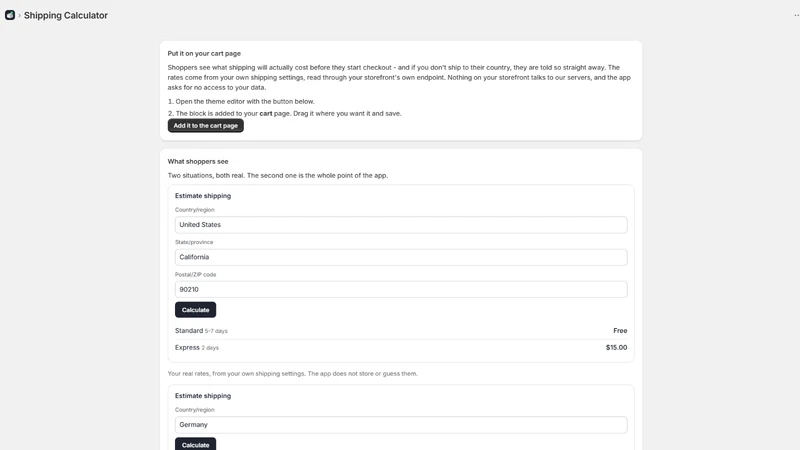The width and height of the screenshot is (800, 450).
Task: Open the Germany country/region field
Action: pyautogui.click(x=401, y=424)
